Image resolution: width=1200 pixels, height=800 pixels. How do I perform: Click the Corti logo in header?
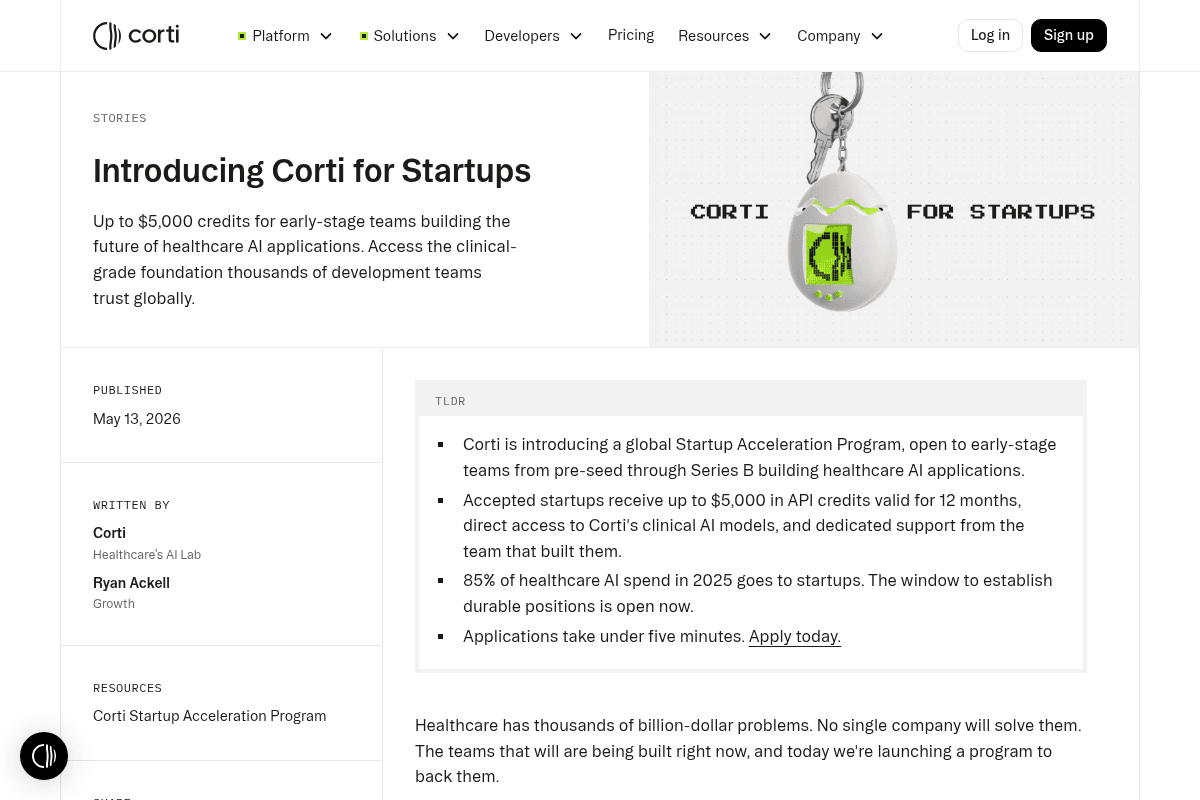(136, 35)
